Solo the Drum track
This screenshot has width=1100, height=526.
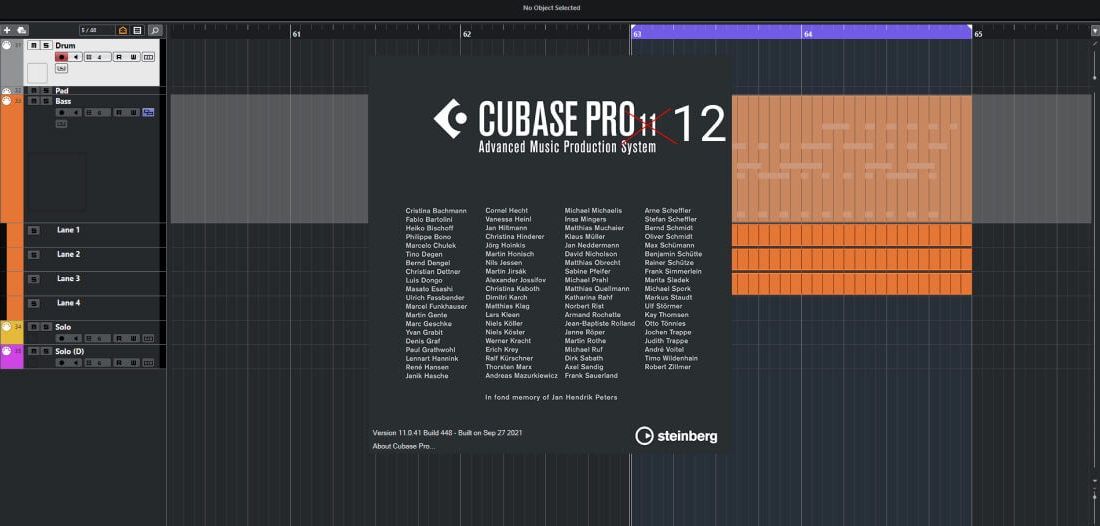coord(46,46)
